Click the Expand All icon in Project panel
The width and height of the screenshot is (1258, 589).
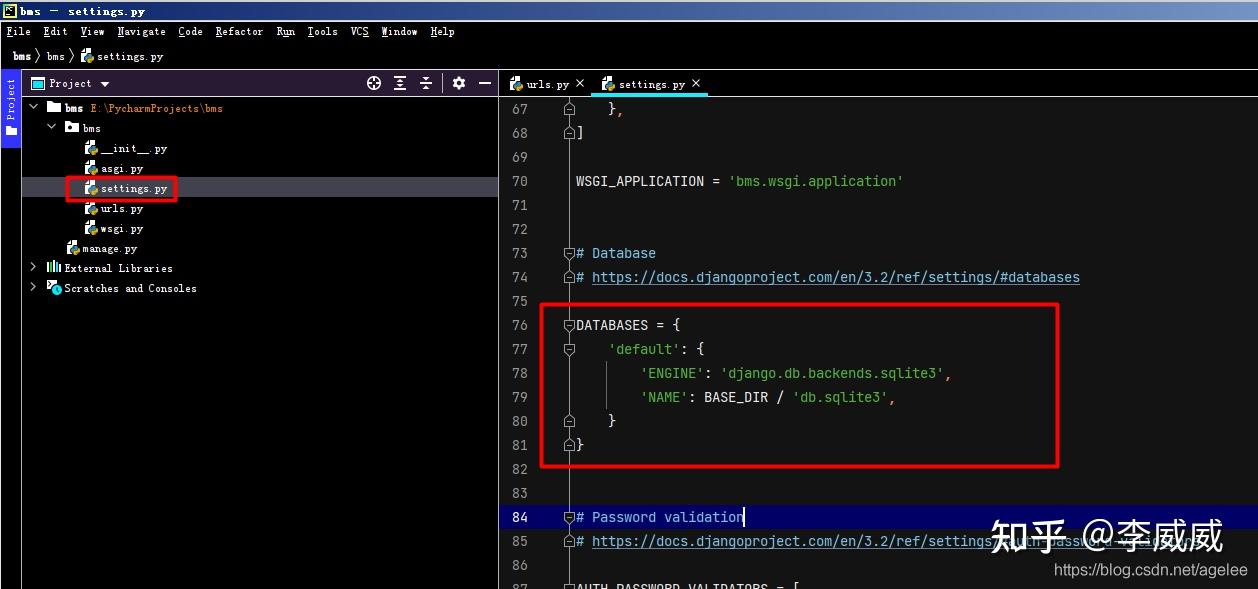tap(400, 84)
